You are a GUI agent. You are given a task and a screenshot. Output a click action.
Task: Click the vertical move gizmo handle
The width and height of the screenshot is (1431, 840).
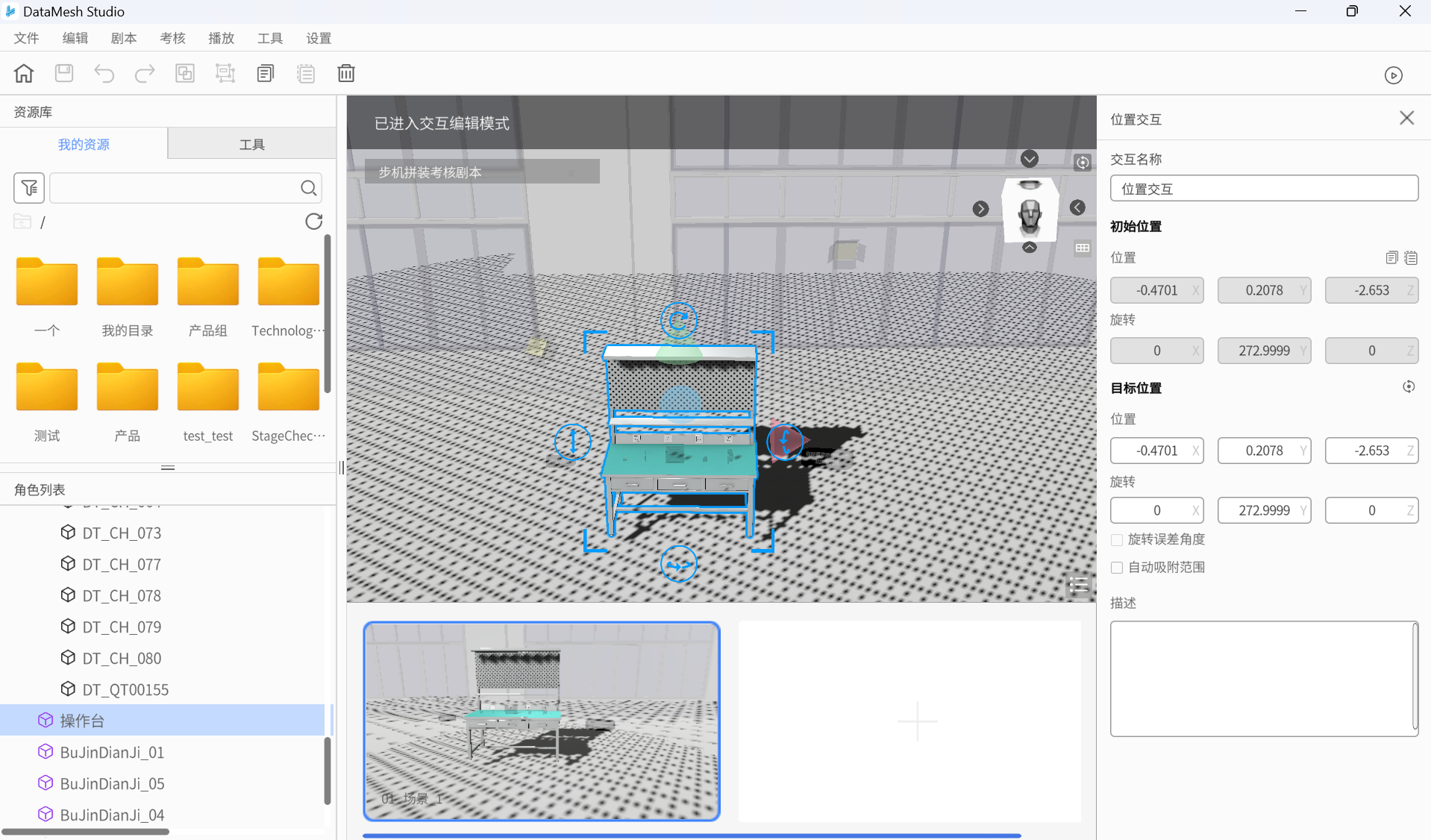(573, 442)
